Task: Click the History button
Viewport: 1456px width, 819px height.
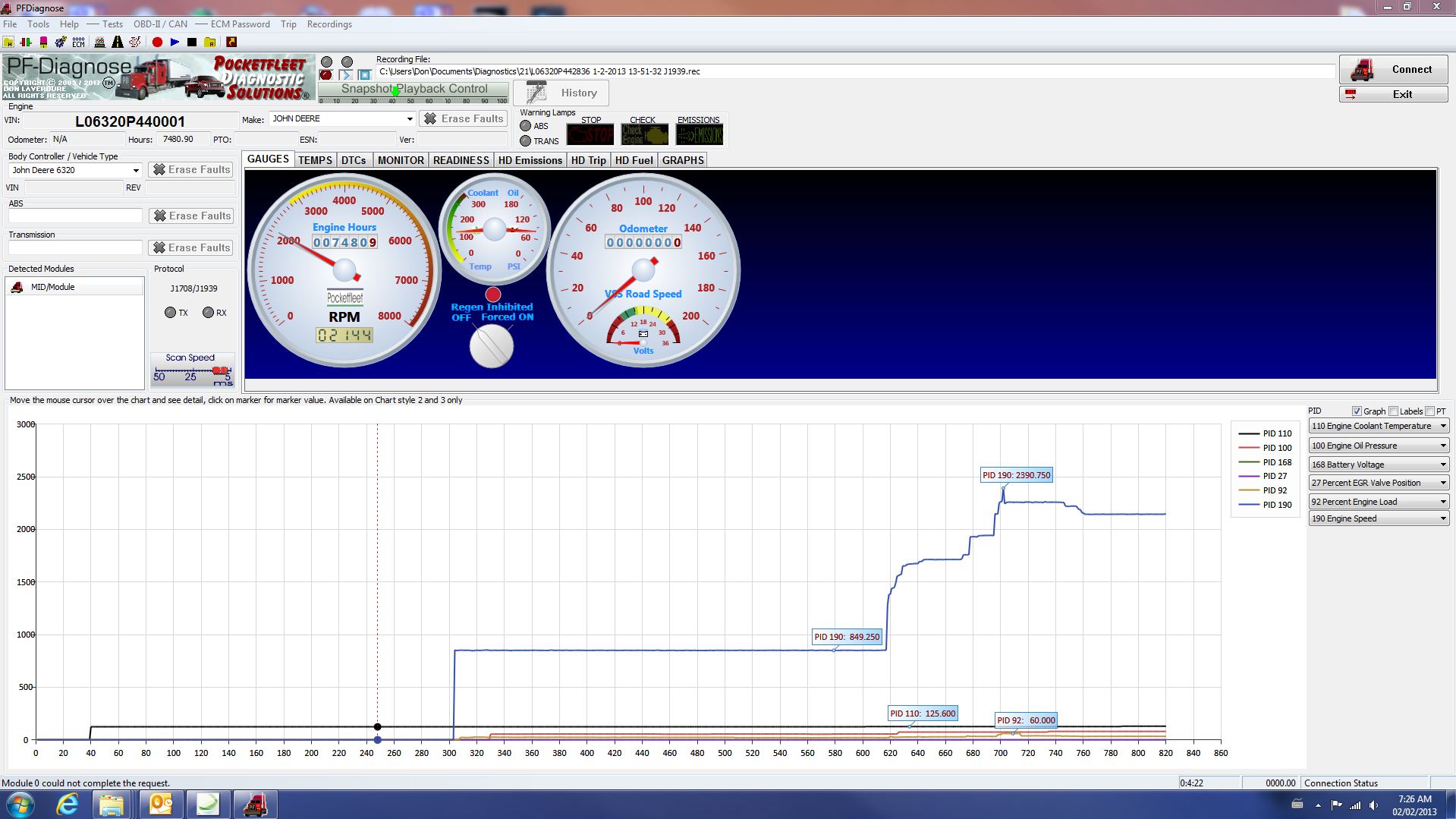Action: (x=561, y=93)
